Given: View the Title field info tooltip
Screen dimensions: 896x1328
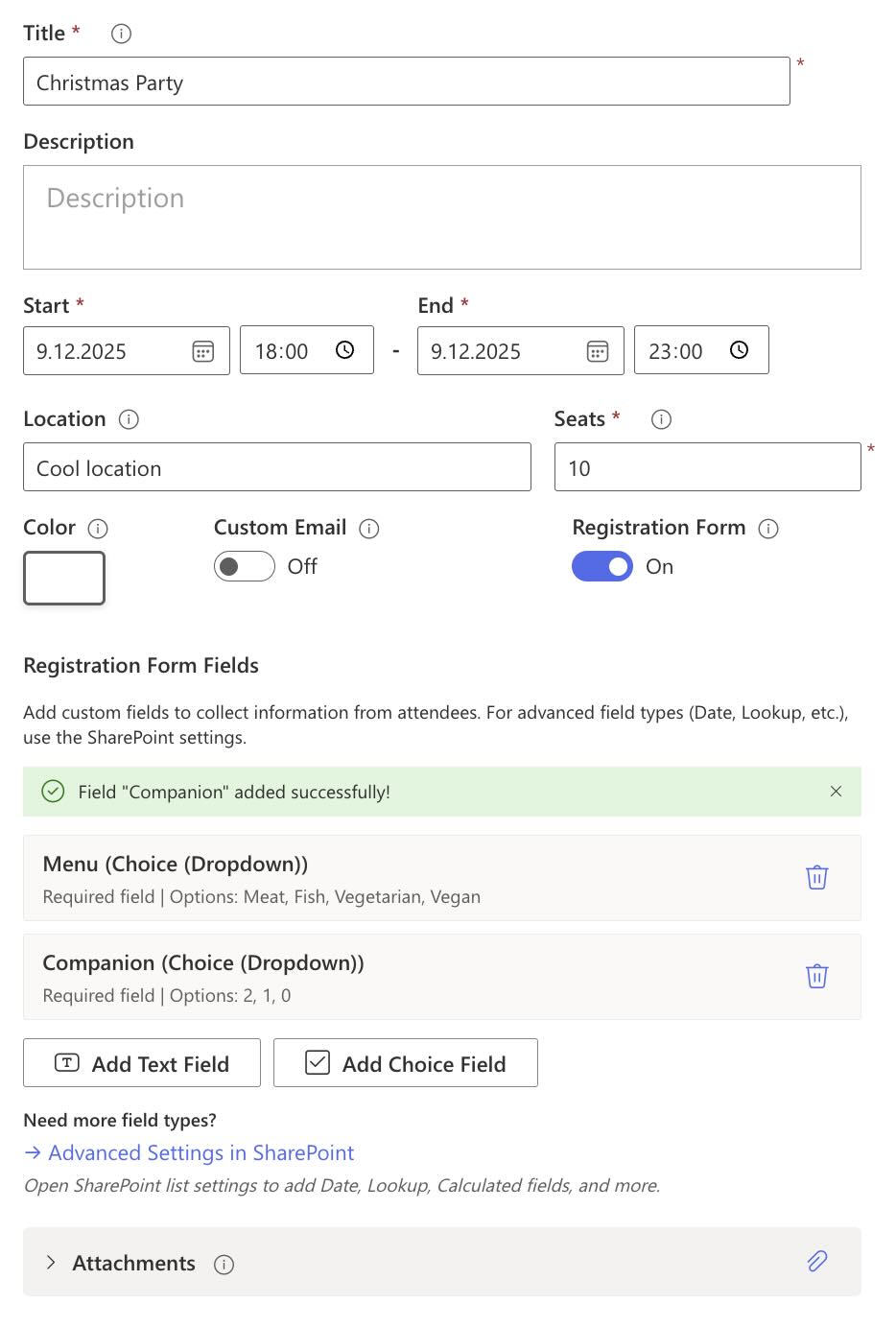Looking at the screenshot, I should coord(119,34).
